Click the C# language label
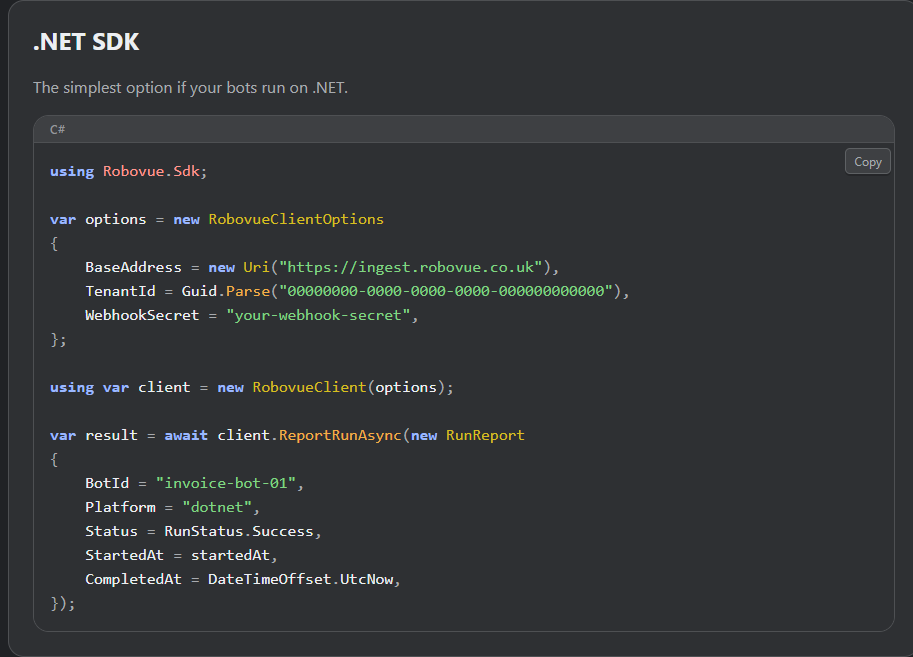This screenshot has height=657, width=913. pos(57,129)
